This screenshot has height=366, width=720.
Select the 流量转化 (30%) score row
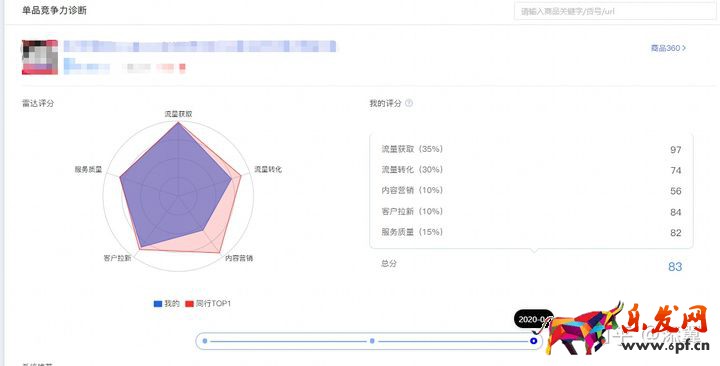pyautogui.click(x=531, y=170)
